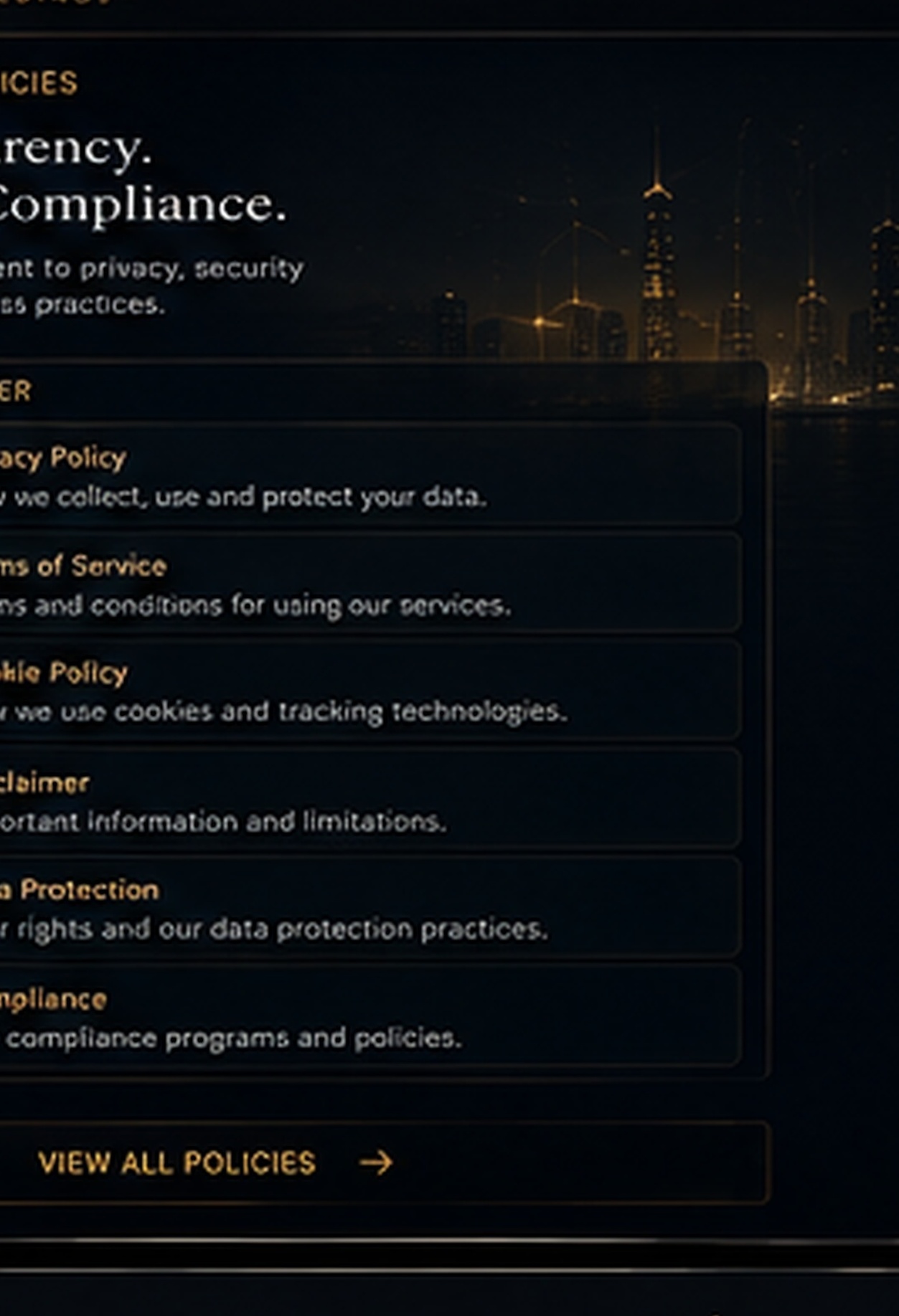Open the View All Policies button
This screenshot has height=1316, width=899.
coord(385,1163)
